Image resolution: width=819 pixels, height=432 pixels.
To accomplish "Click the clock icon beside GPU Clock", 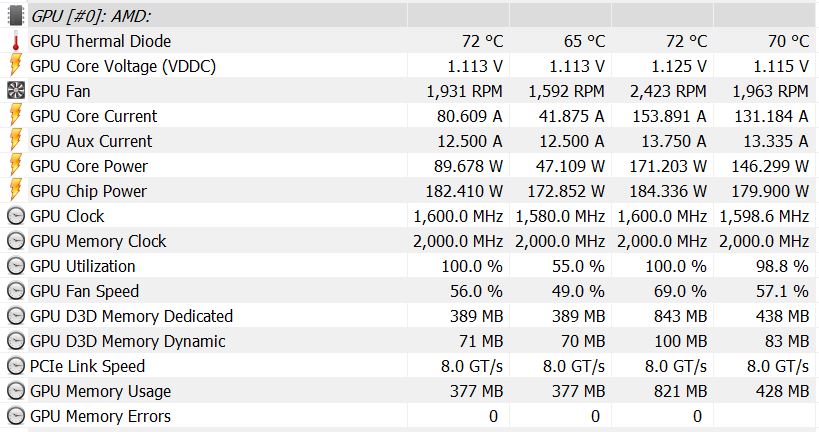I will point(16,216).
